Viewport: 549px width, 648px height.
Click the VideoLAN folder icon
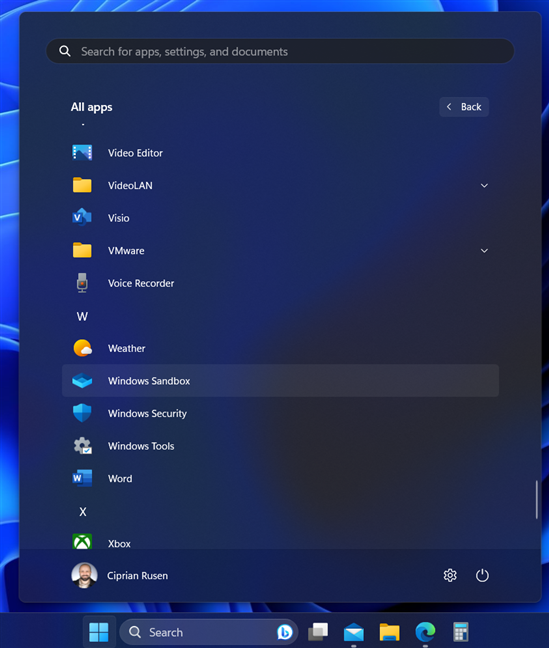pos(82,185)
